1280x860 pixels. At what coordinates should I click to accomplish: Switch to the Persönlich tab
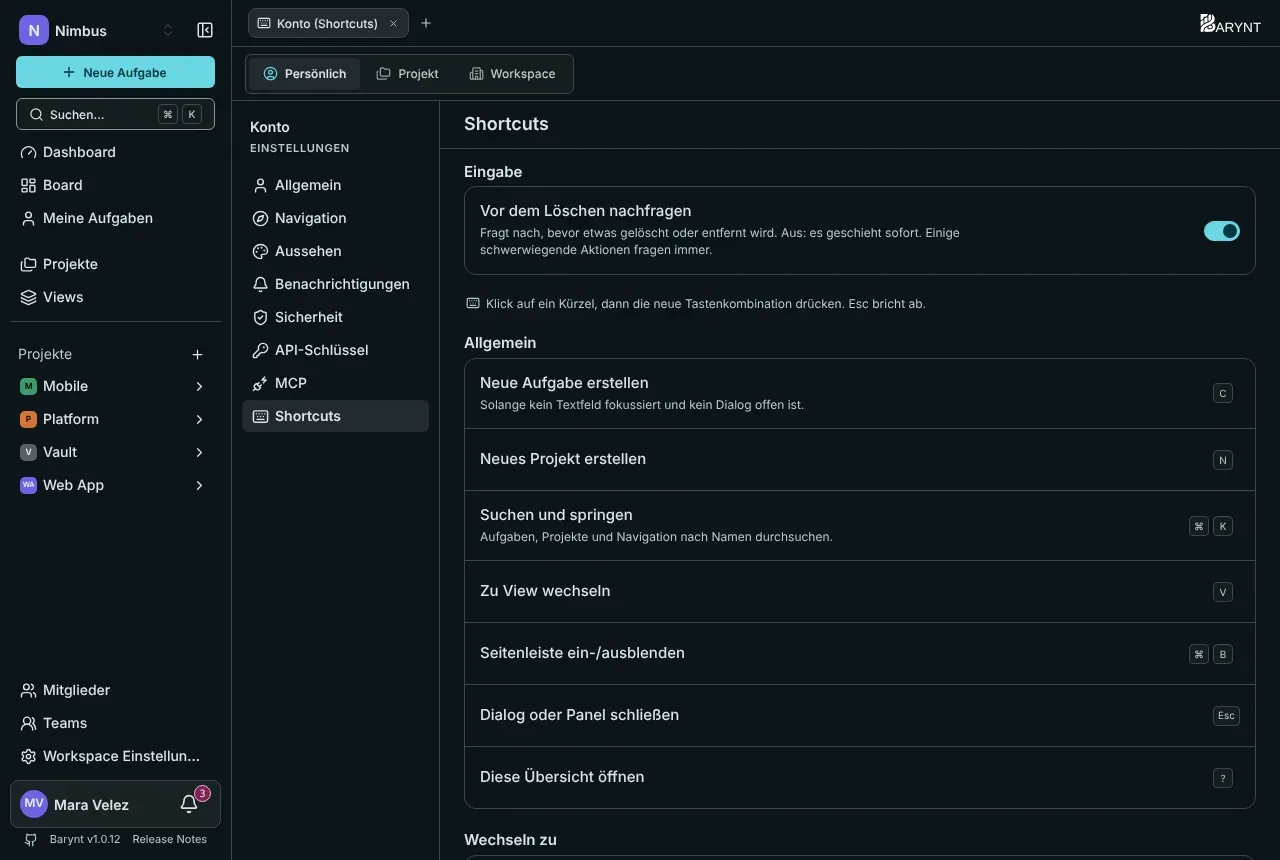tap(305, 74)
